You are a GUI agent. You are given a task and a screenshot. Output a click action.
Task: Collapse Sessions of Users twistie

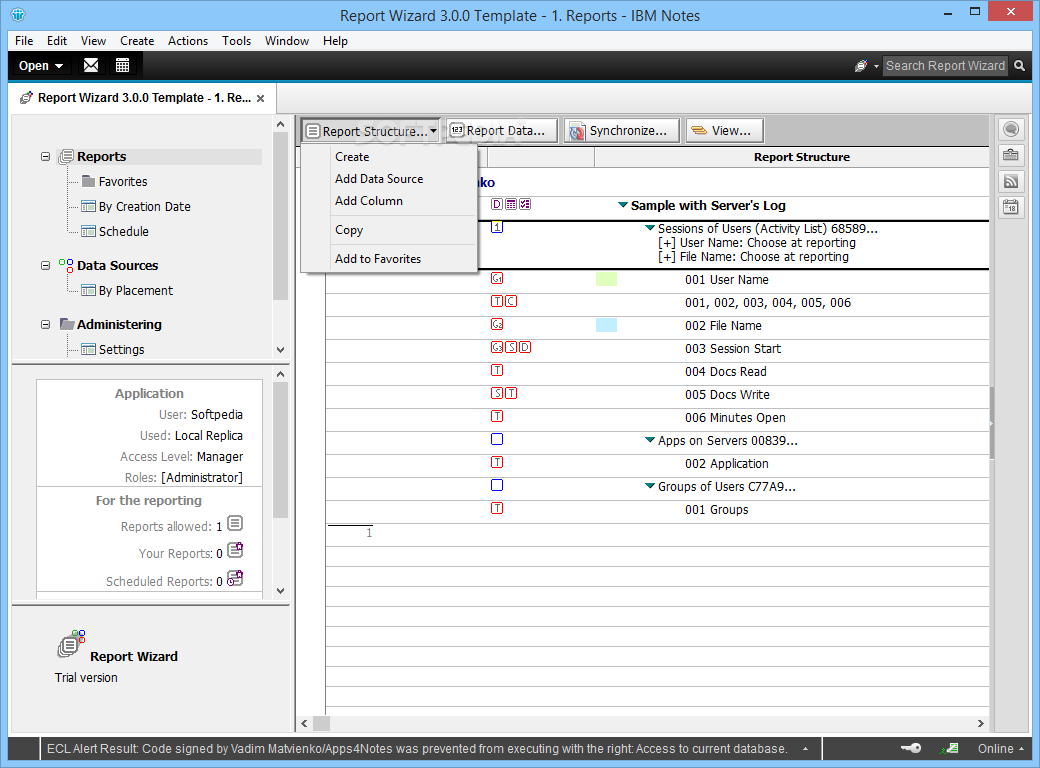click(650, 227)
